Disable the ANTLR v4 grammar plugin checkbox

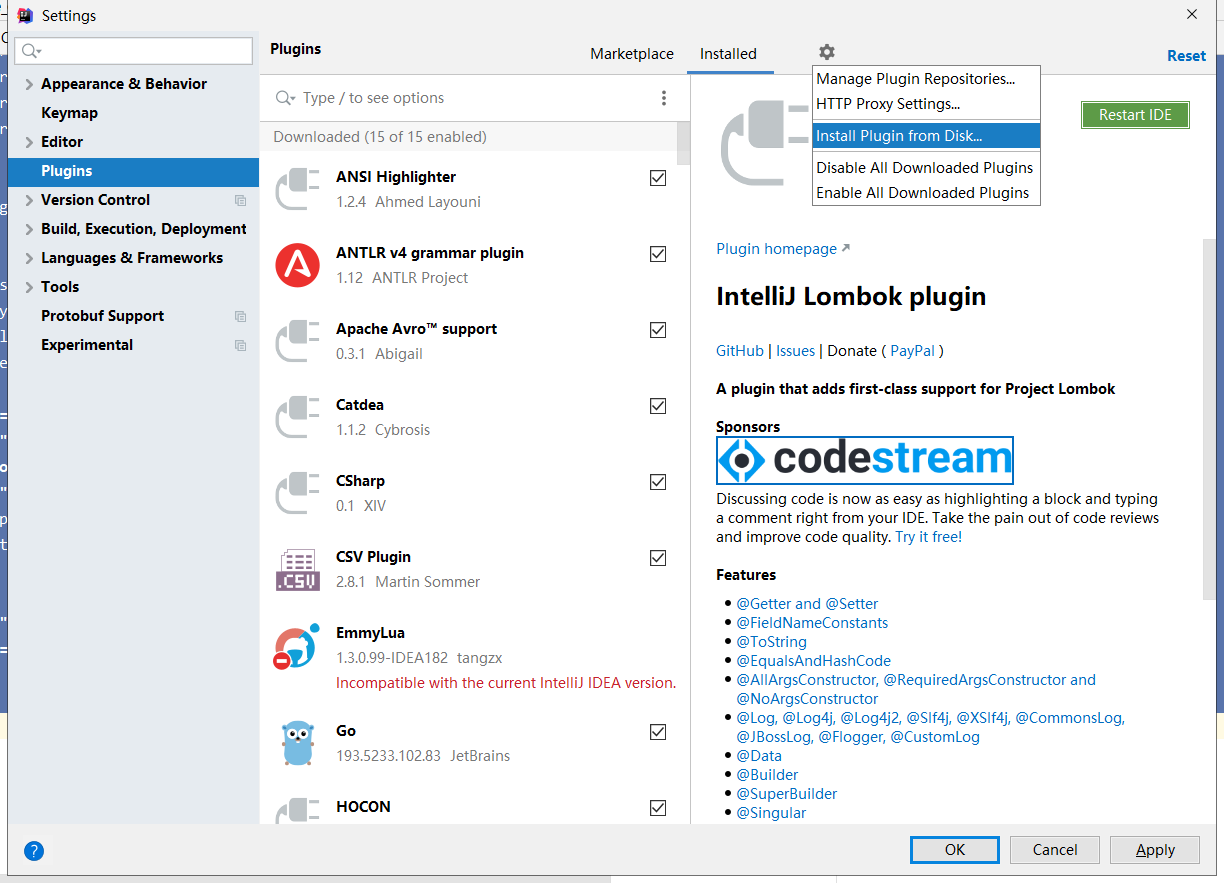[658, 254]
